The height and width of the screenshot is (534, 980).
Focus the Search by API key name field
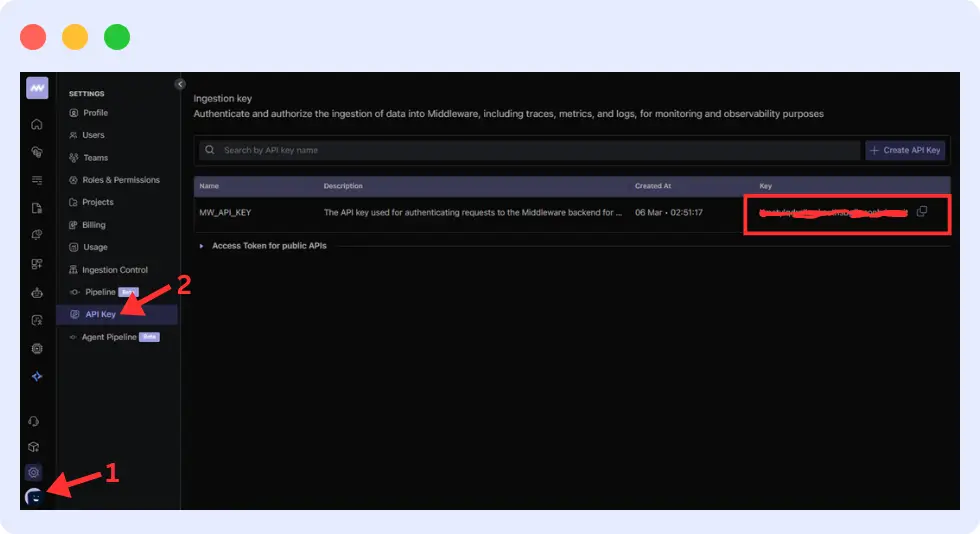click(529, 150)
